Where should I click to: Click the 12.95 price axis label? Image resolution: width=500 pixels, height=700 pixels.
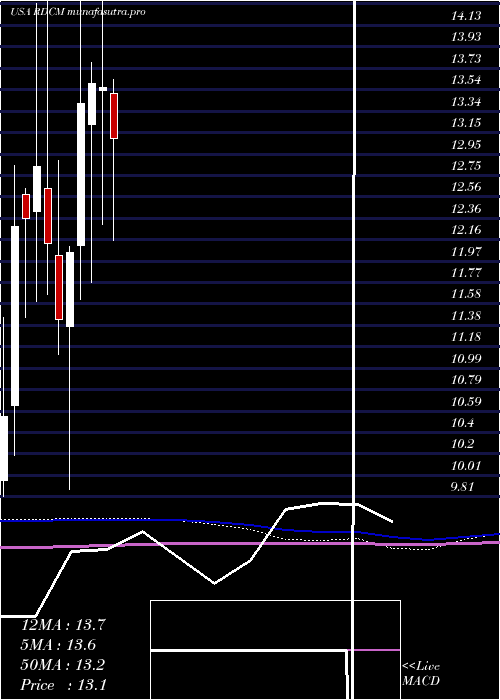click(x=466, y=145)
